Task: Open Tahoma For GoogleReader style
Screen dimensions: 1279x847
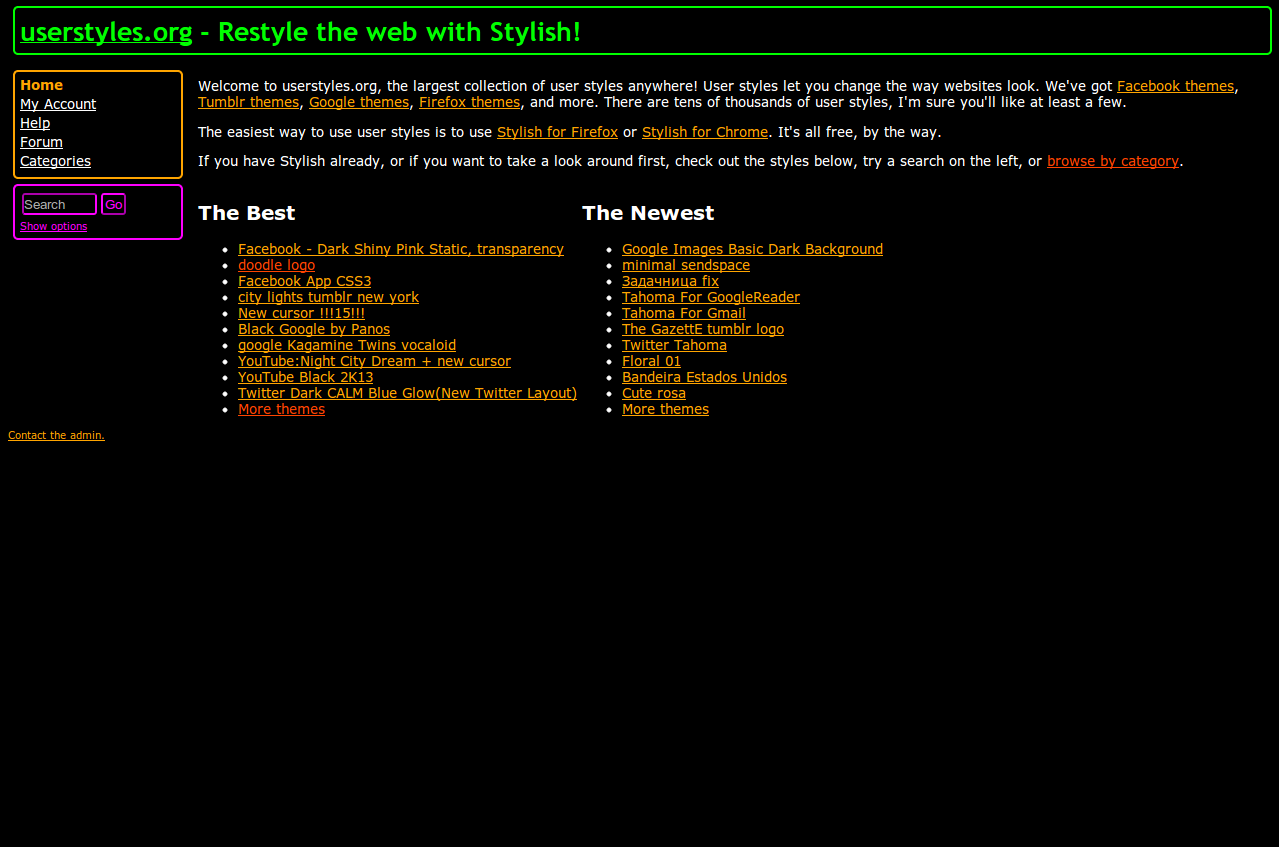Action: point(711,297)
